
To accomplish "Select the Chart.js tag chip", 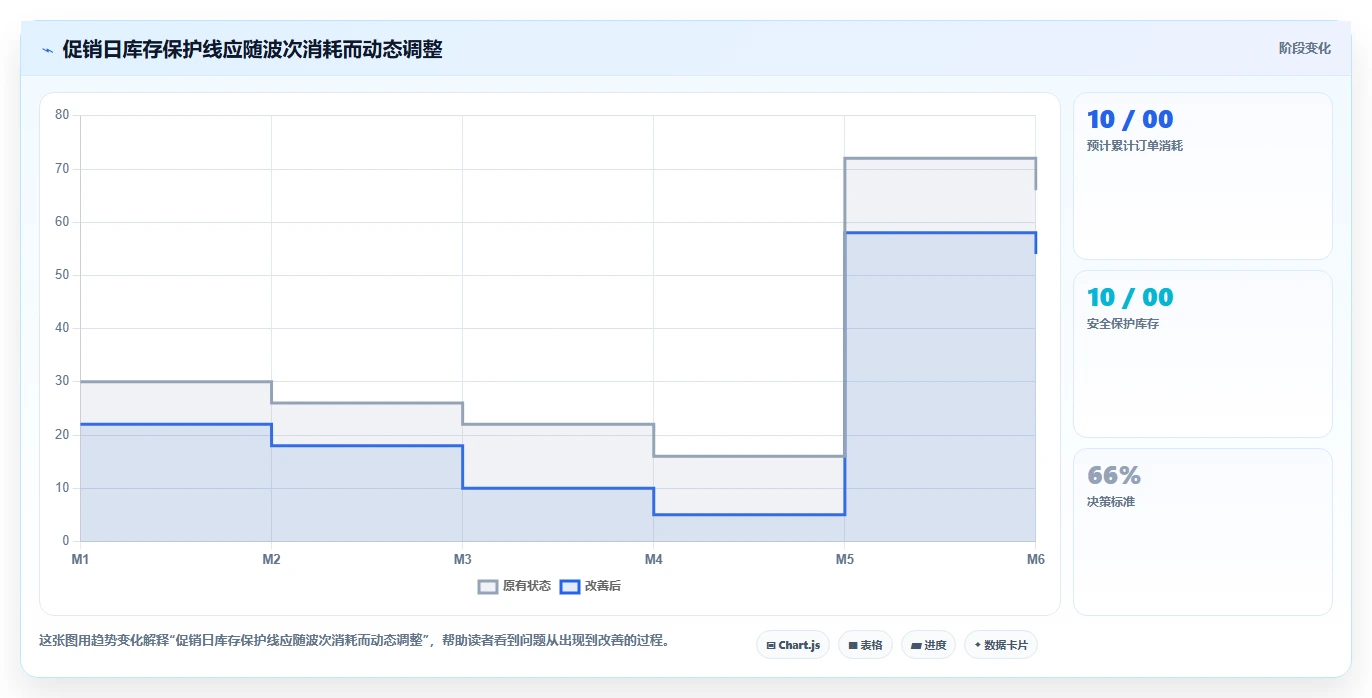I will point(793,645).
